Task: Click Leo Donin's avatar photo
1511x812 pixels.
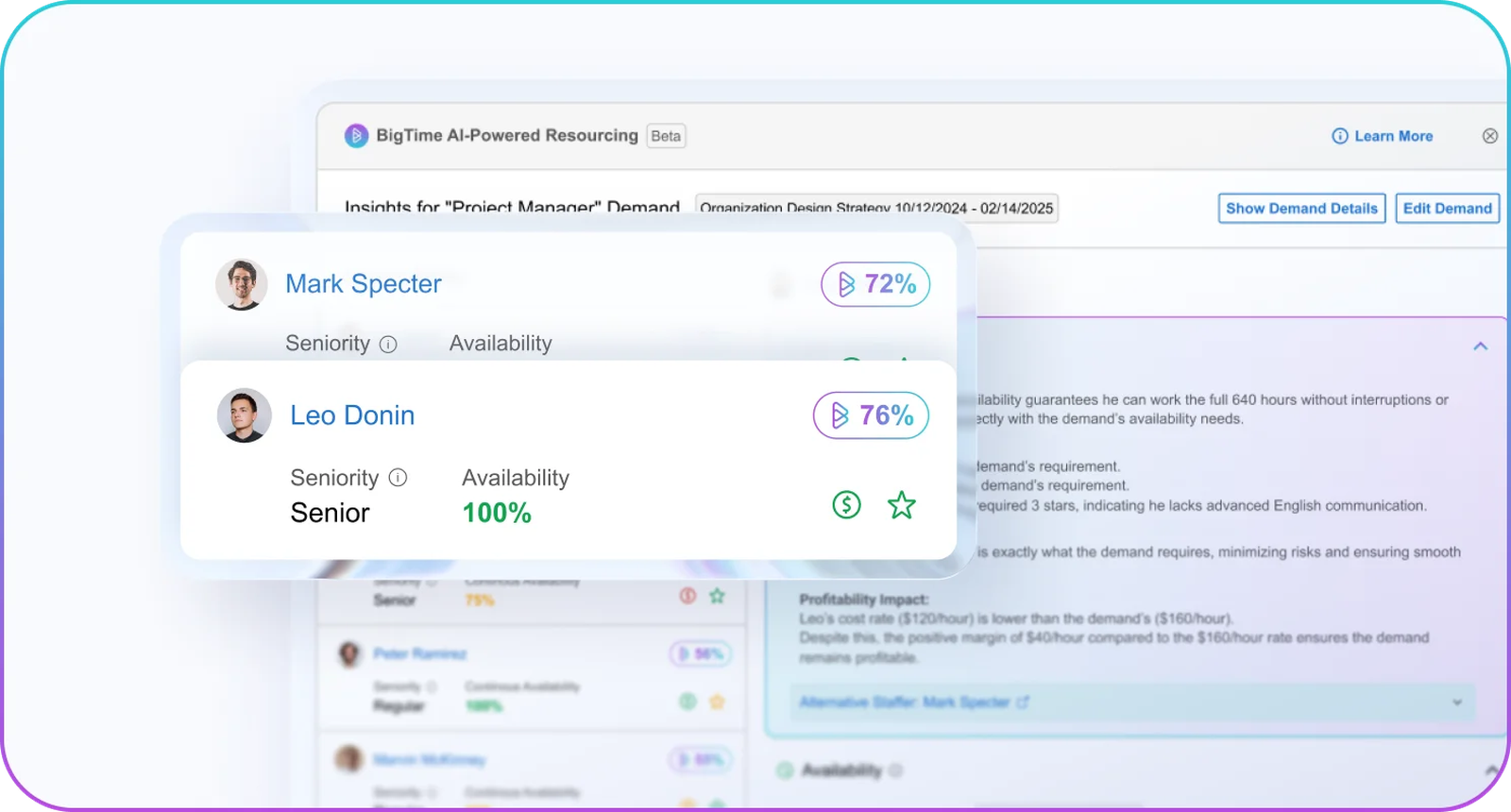Action: point(245,415)
